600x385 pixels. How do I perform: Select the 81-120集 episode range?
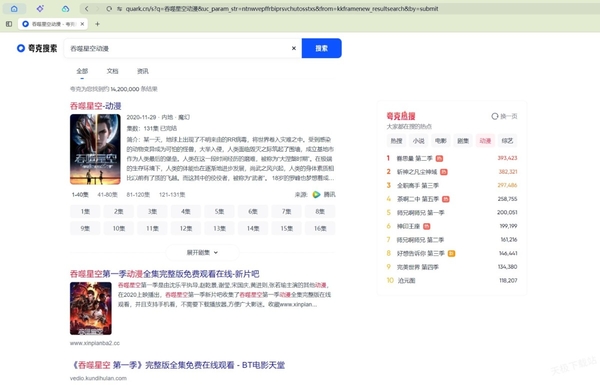[138, 194]
